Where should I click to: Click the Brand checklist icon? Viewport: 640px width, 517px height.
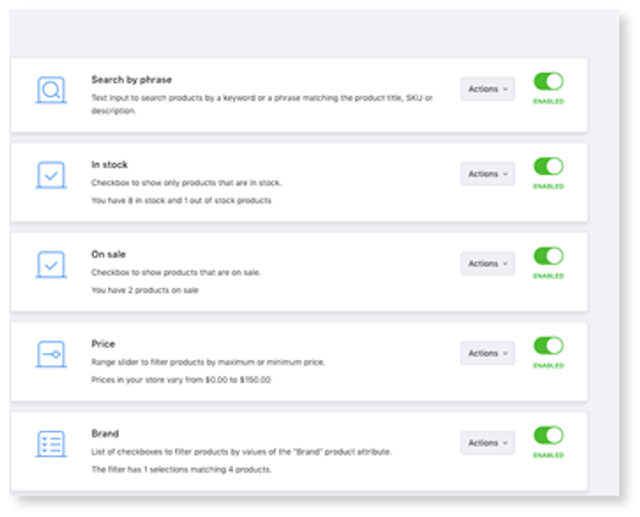click(x=51, y=444)
